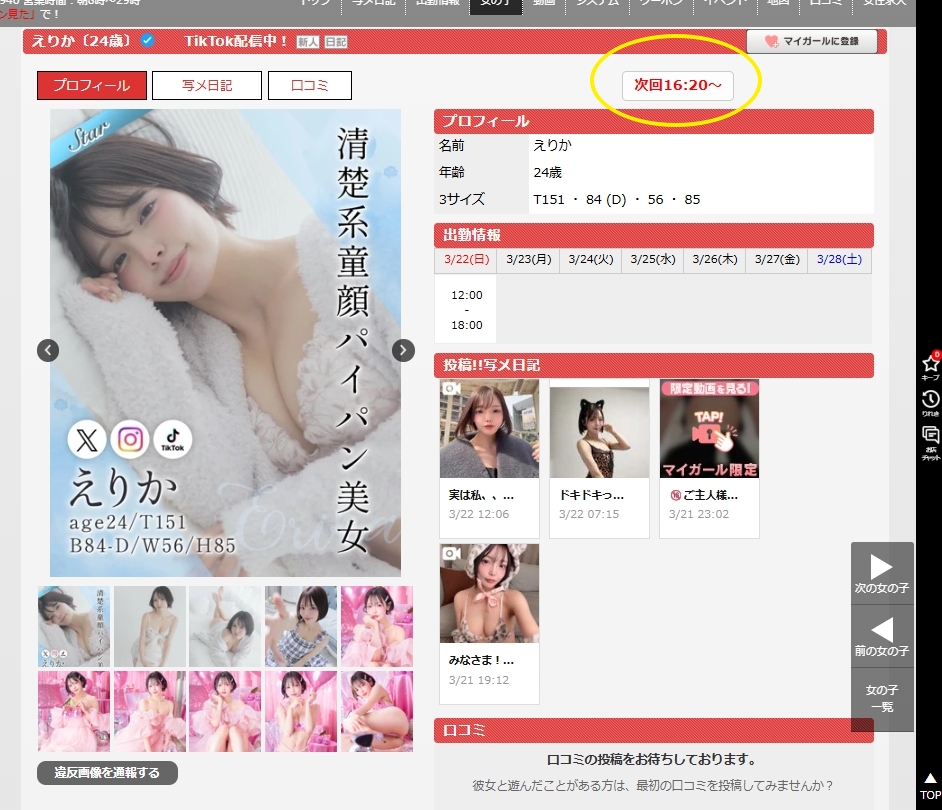The image size is (942, 810).
Task: Report image with 違反画像を通報する button
Action: pos(107,773)
